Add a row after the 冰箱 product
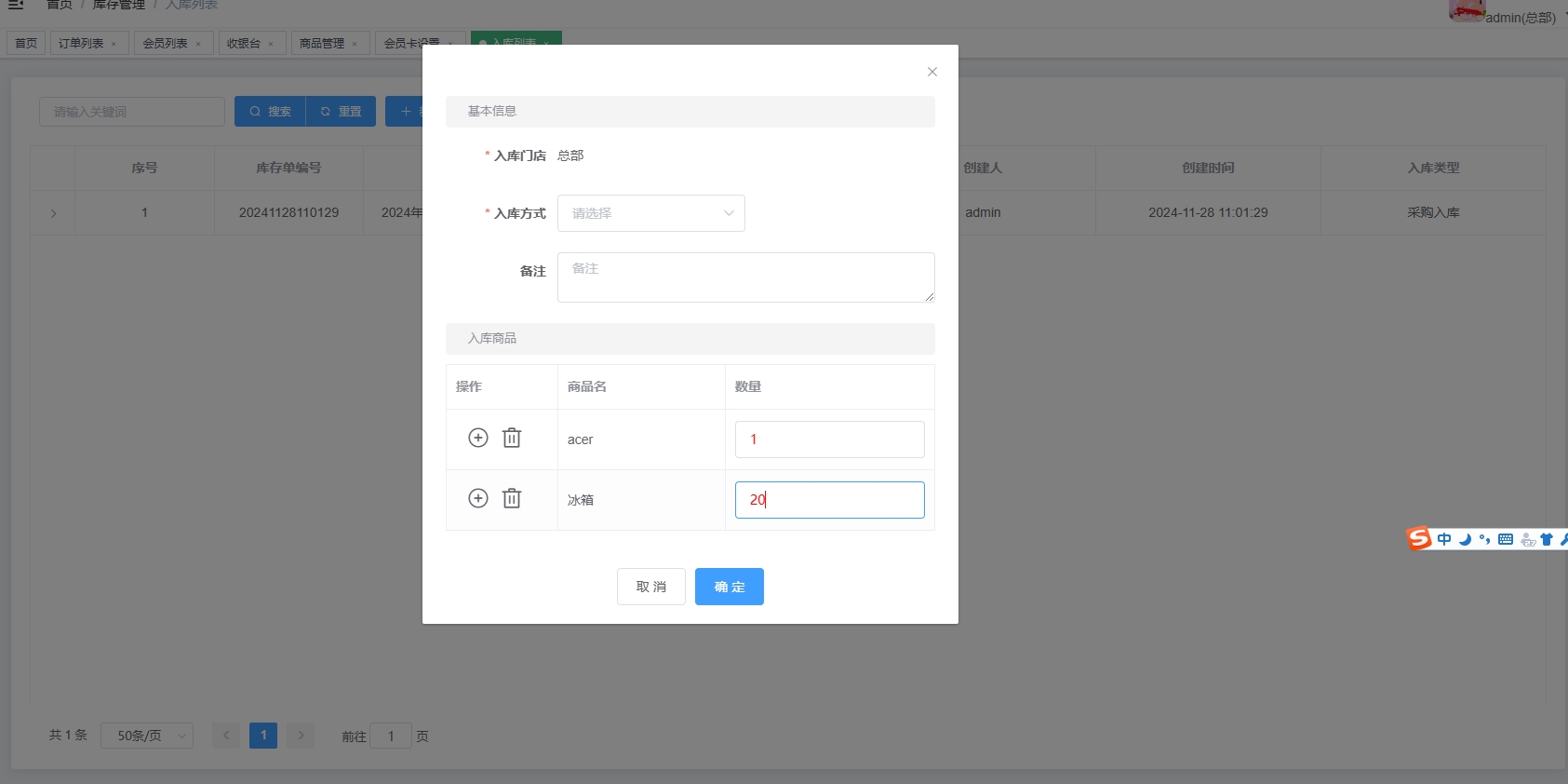 pos(478,498)
